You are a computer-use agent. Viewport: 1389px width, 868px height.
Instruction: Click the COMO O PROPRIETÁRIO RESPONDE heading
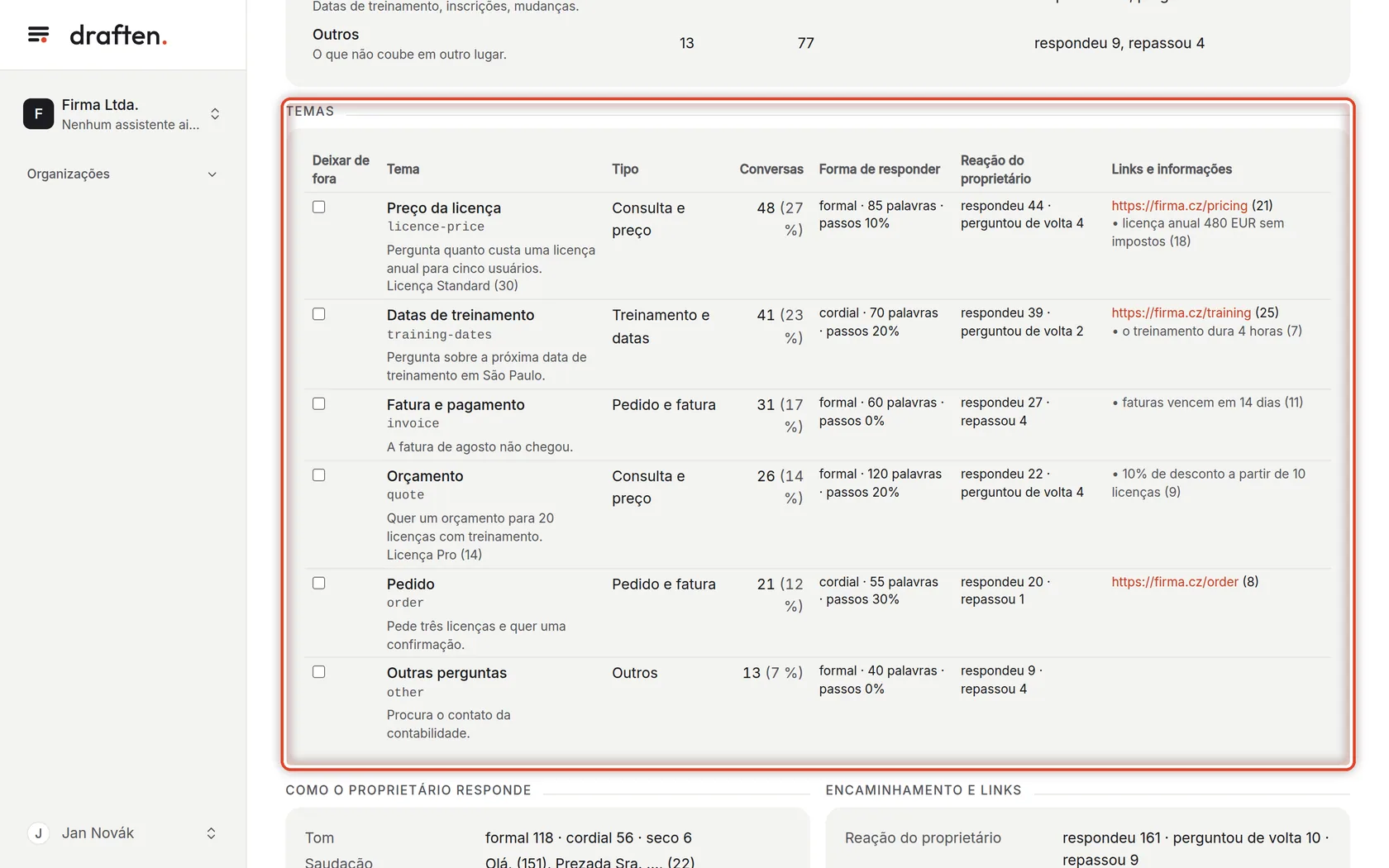pyautogui.click(x=408, y=790)
